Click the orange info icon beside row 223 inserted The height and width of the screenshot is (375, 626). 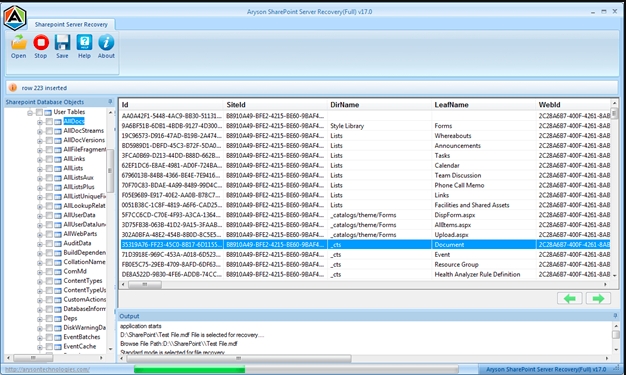13,87
